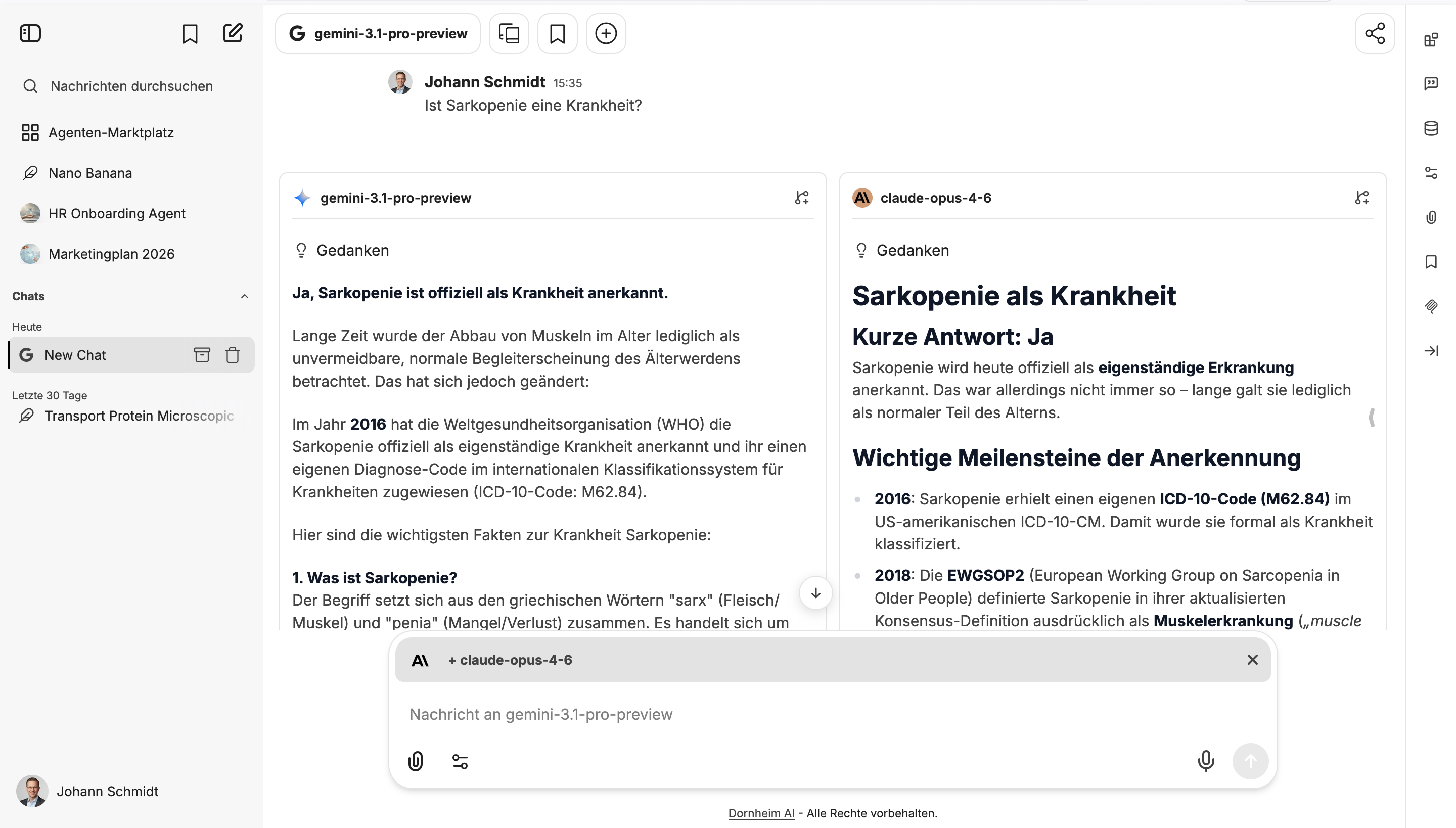Remove claude-opus-4-6 from the comparison
This screenshot has height=828, width=1456.
(1252, 660)
